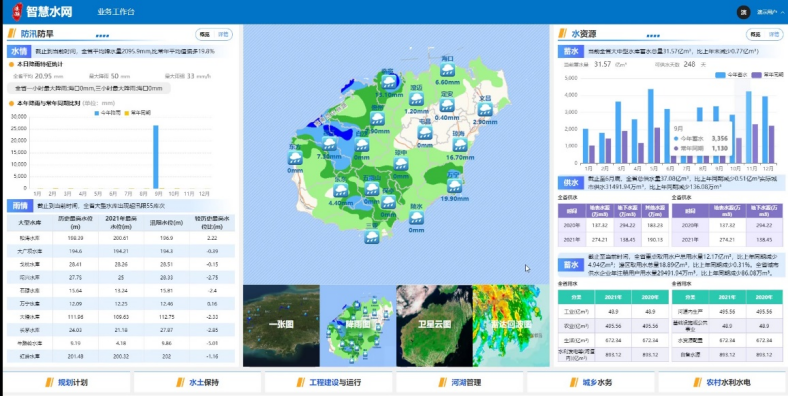Viewport: 788px width, 396px height.
Task: Open the 河湖管理 module
Action: click(x=459, y=382)
